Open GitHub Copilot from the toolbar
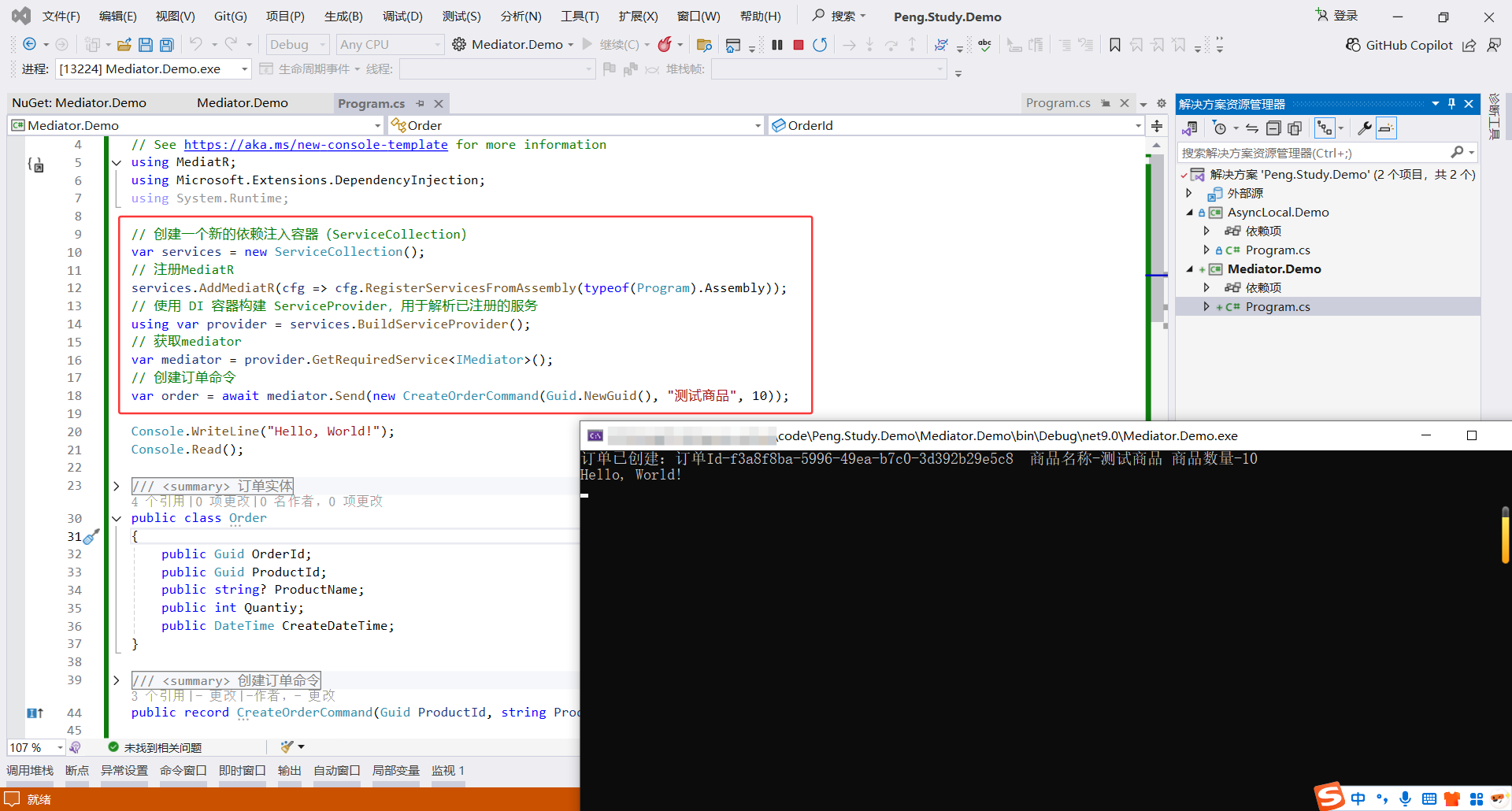The height and width of the screenshot is (811, 1512). 1399,45
